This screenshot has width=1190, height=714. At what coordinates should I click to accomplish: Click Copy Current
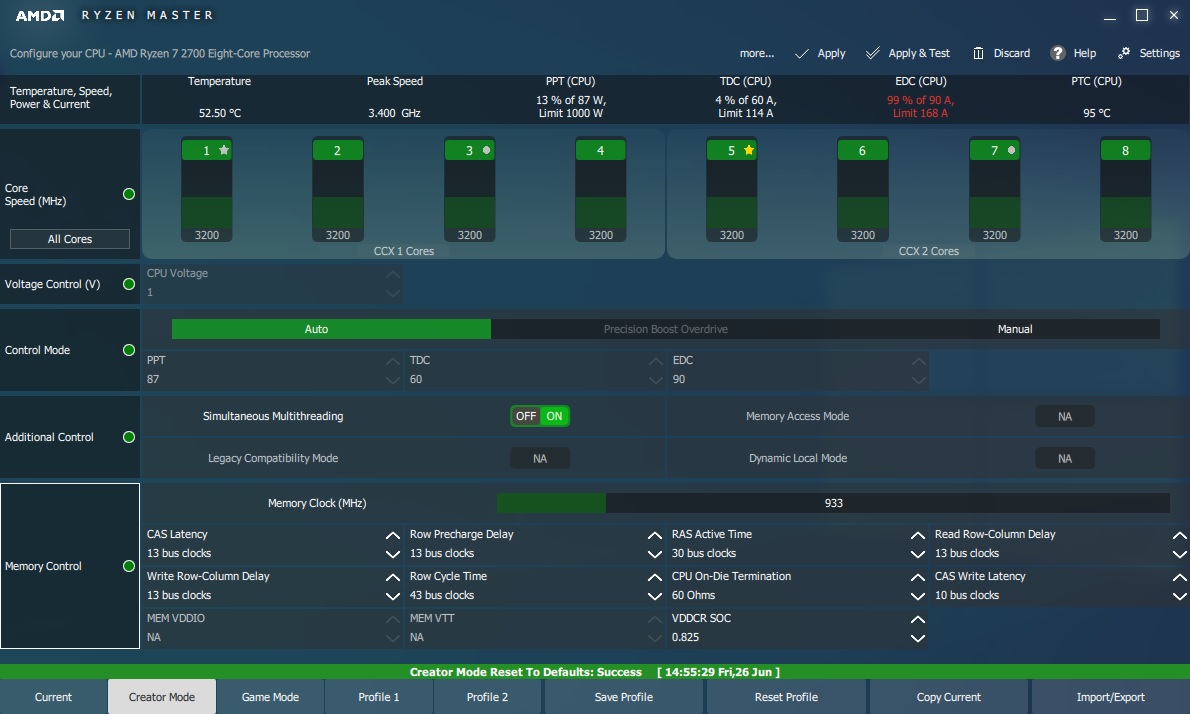point(949,697)
